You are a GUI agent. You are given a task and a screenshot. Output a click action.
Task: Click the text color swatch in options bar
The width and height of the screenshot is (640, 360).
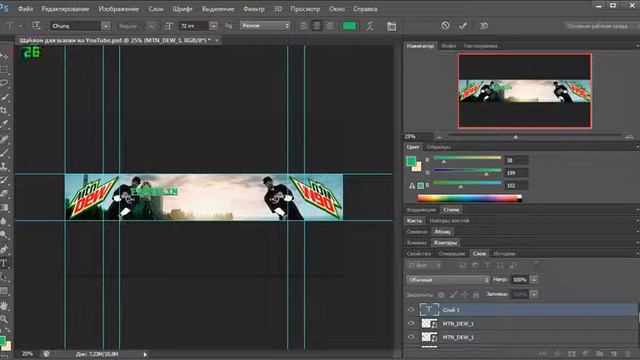coord(349,26)
